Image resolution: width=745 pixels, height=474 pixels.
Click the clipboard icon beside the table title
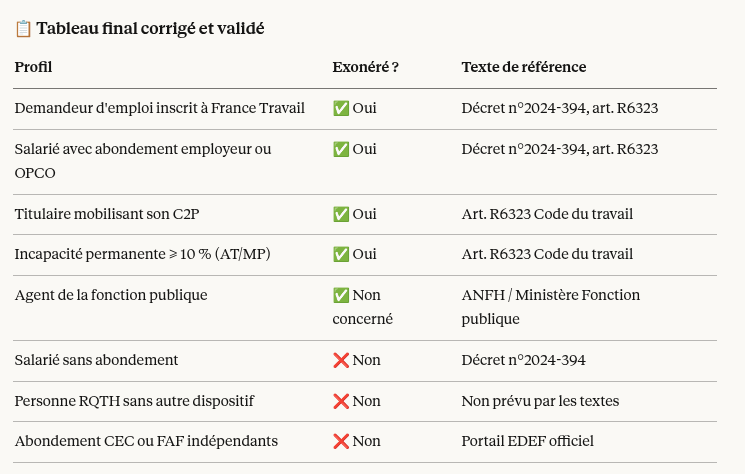coord(23,29)
